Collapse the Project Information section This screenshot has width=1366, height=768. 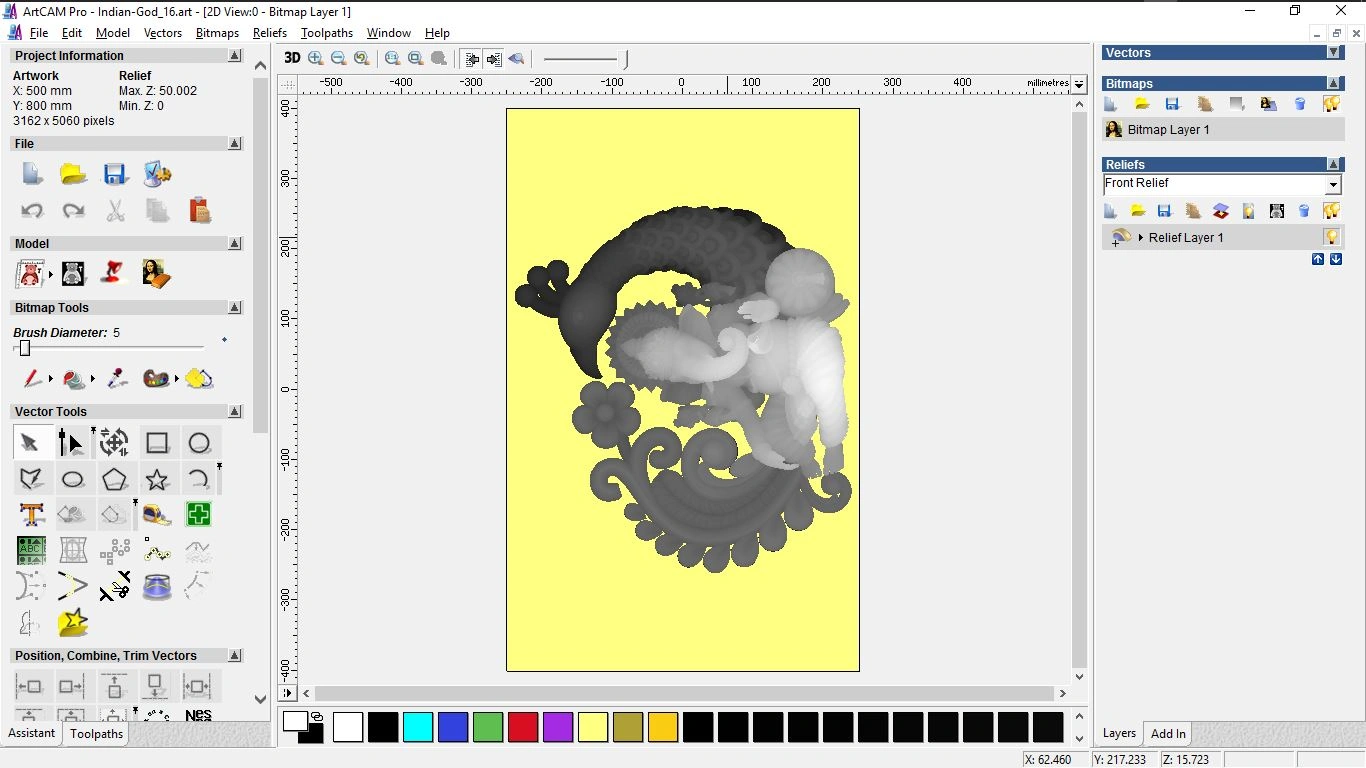pyautogui.click(x=235, y=56)
